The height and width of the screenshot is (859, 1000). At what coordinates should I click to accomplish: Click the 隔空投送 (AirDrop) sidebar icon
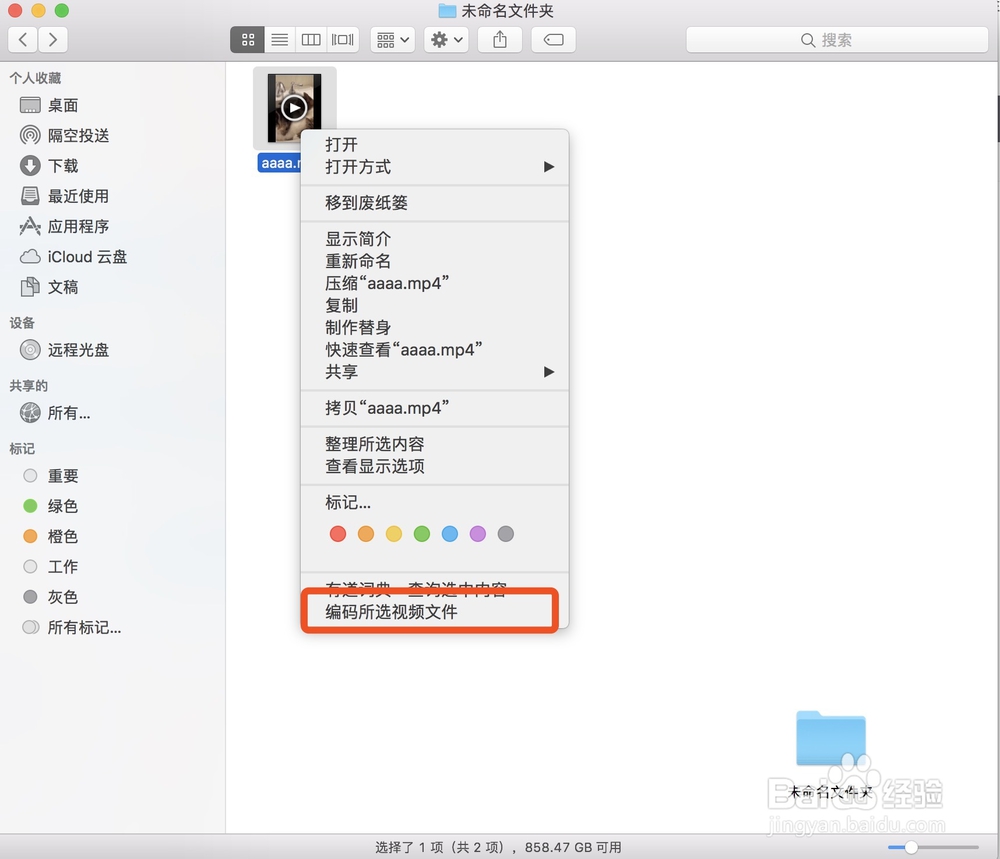coord(31,135)
